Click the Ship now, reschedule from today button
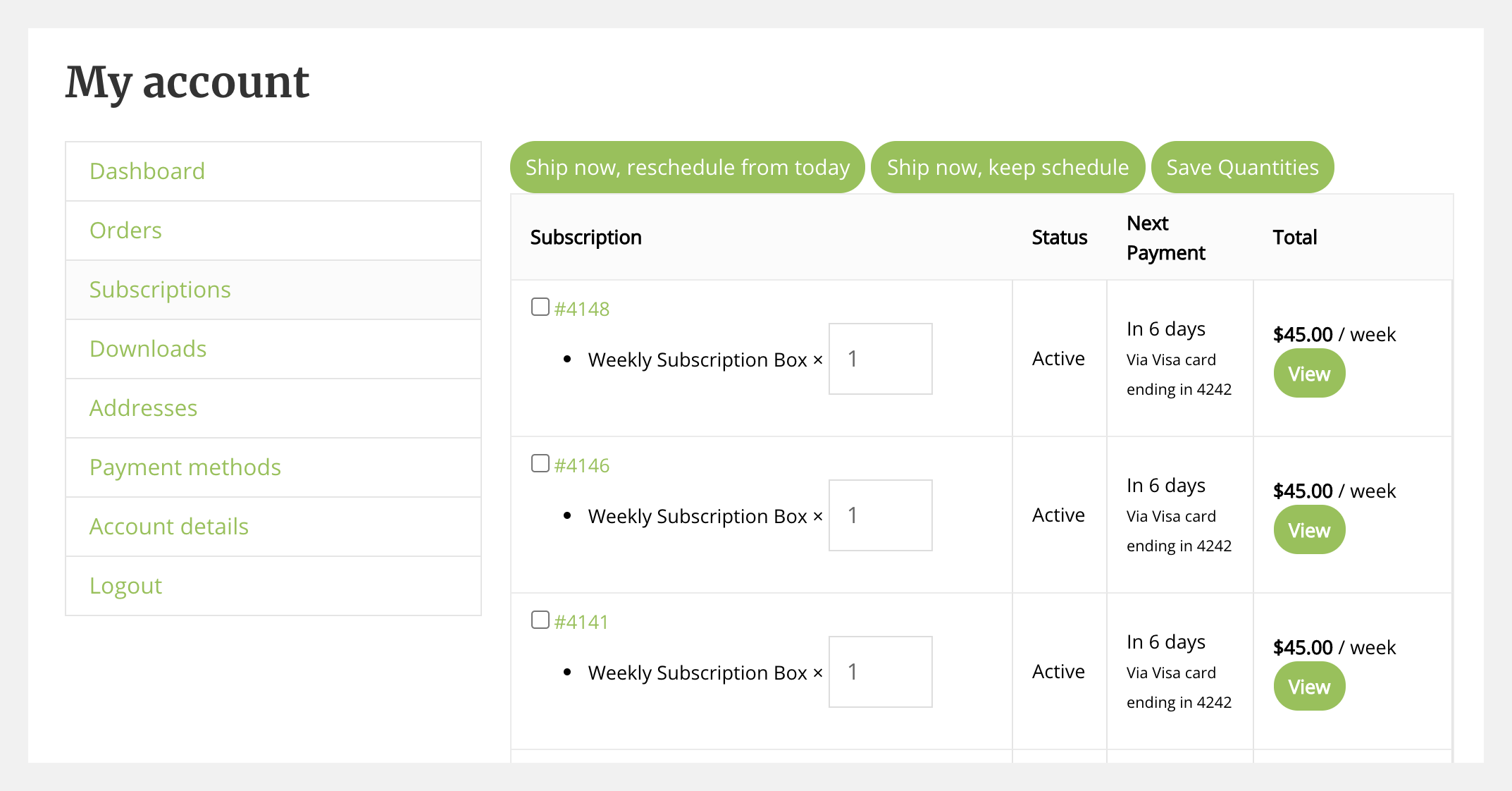 687,167
